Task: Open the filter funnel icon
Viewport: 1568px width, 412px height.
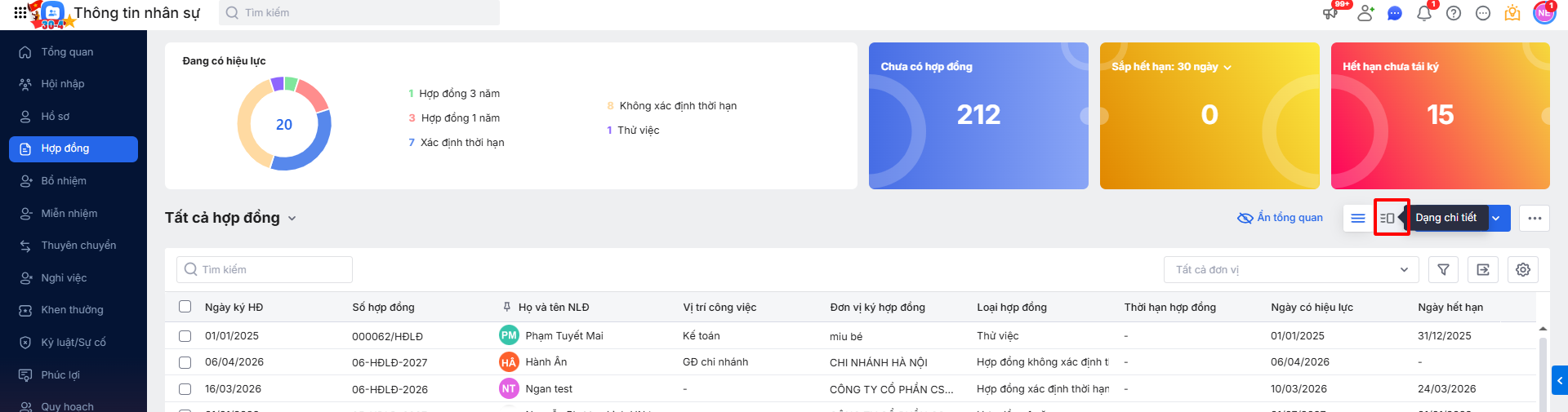Action: coord(1443,270)
